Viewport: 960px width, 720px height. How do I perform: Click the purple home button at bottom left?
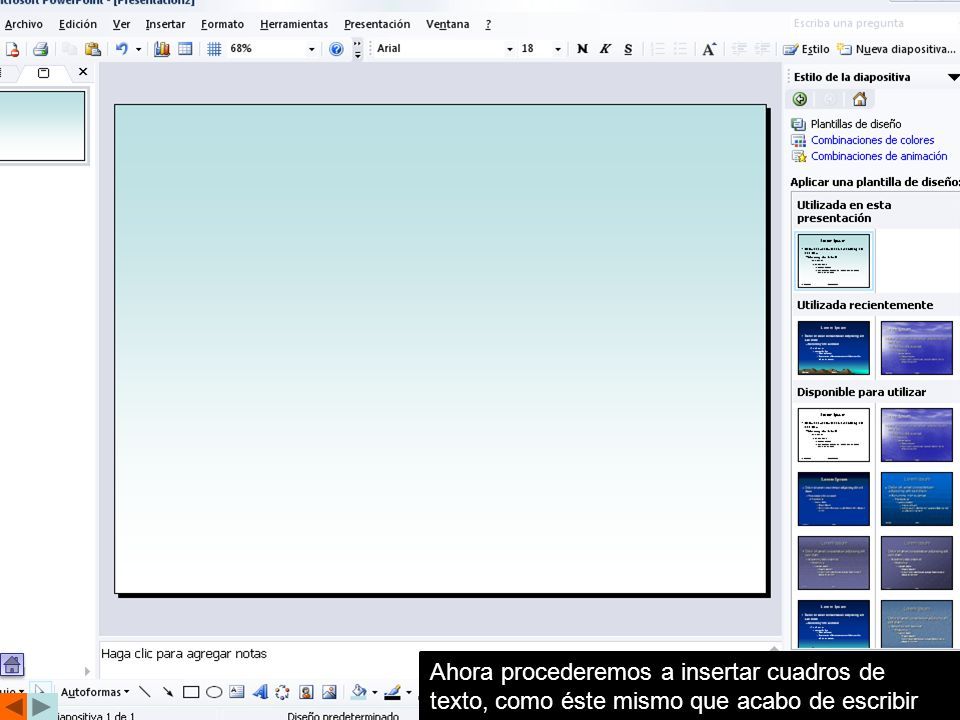tap(12, 665)
